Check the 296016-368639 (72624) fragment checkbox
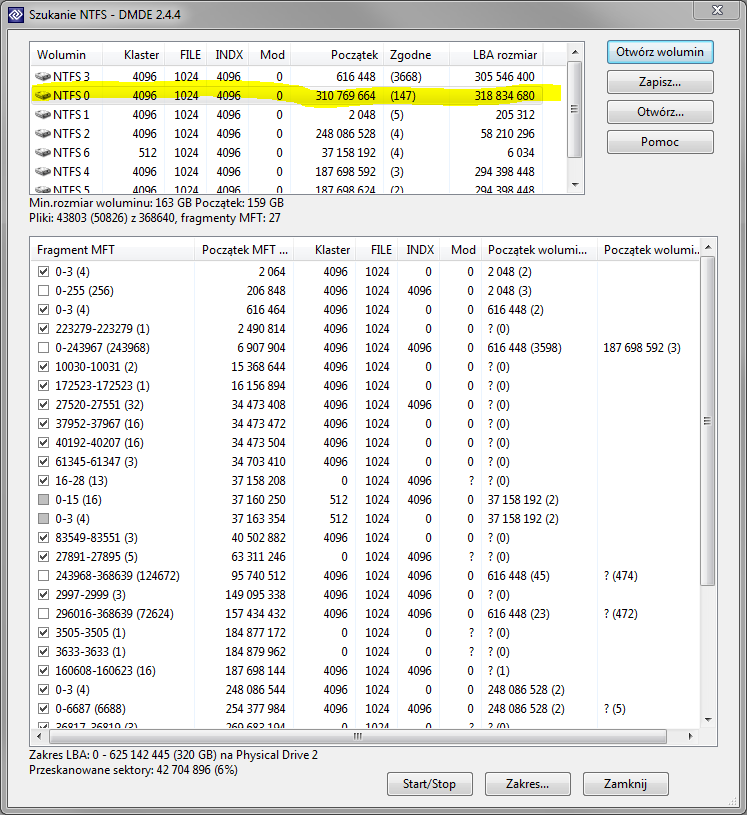 click(x=44, y=614)
